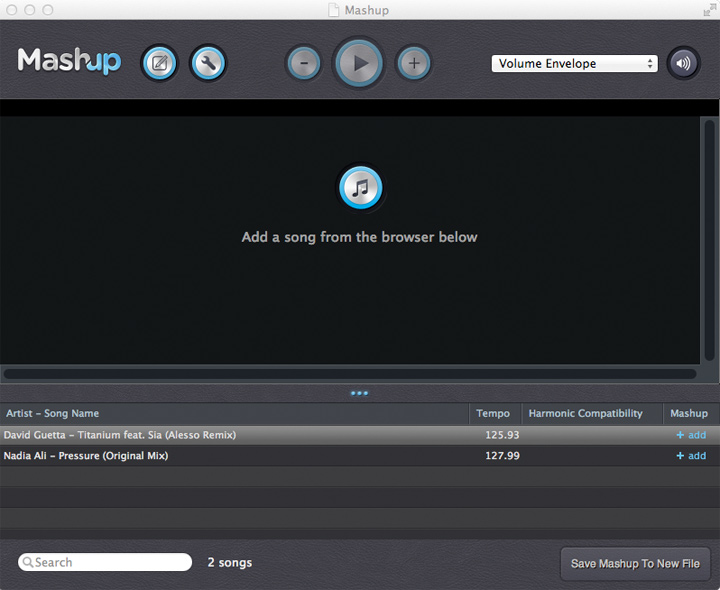
Task: Sort by Tempo column header
Action: coord(495,413)
